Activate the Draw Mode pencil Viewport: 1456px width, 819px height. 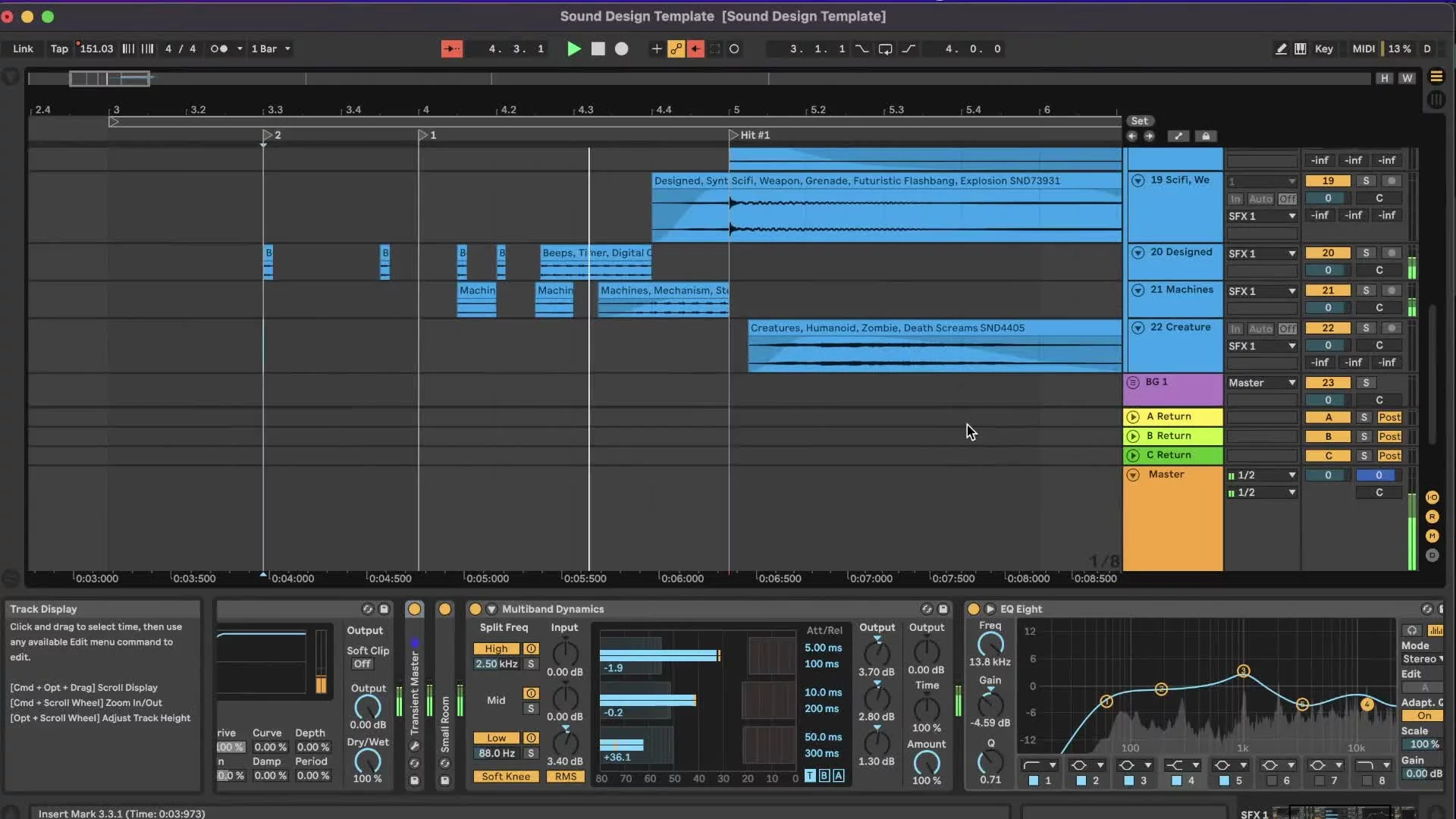click(1281, 49)
